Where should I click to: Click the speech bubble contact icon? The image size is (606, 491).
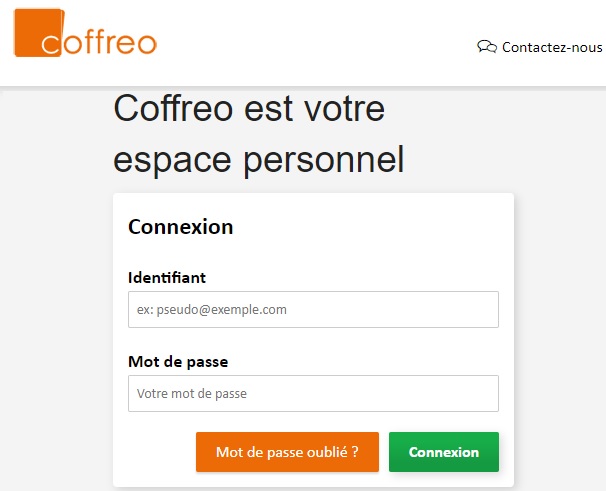(x=487, y=47)
